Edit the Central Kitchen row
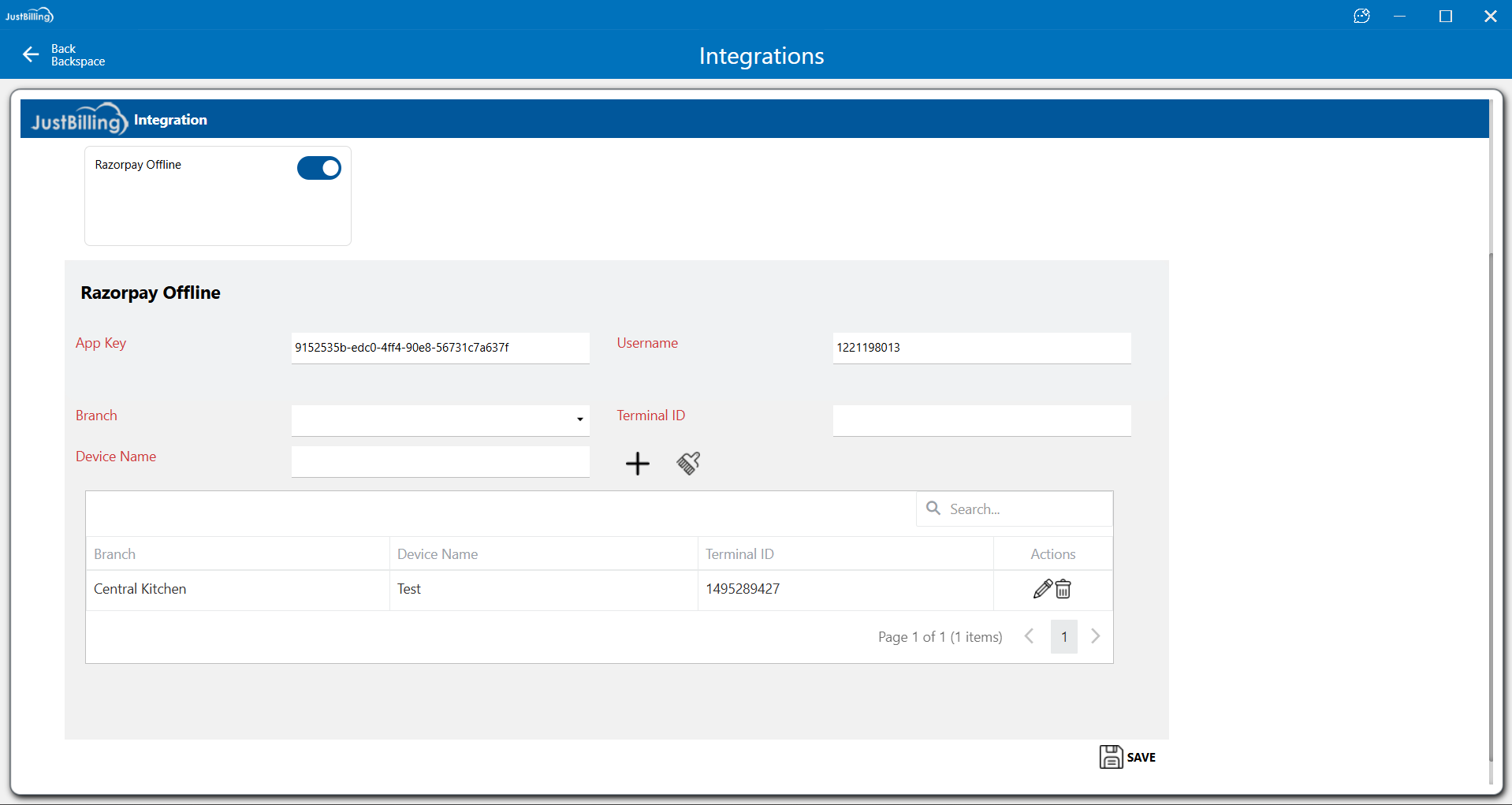The width and height of the screenshot is (1512, 805). (x=1042, y=589)
